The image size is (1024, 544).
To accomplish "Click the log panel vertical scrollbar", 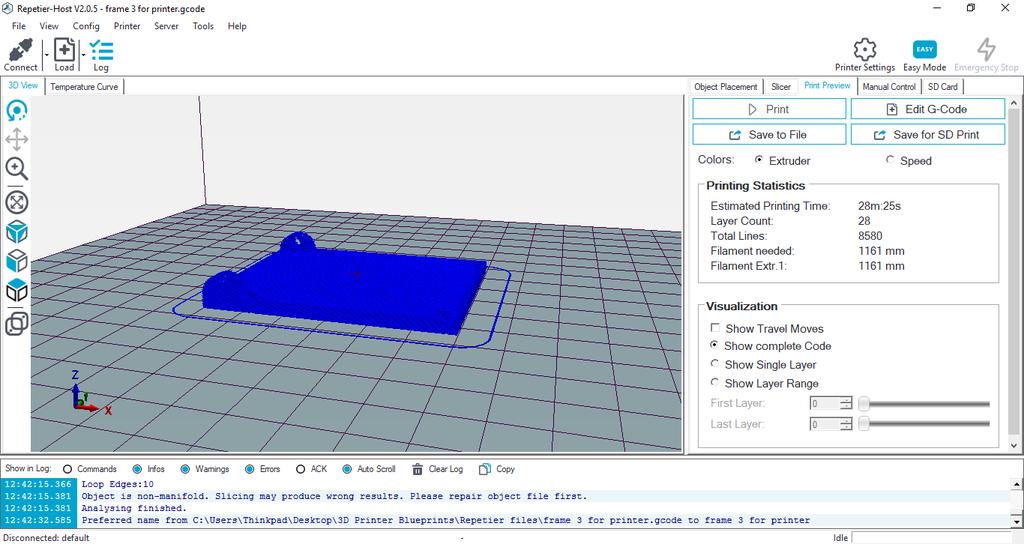I will click(1016, 502).
